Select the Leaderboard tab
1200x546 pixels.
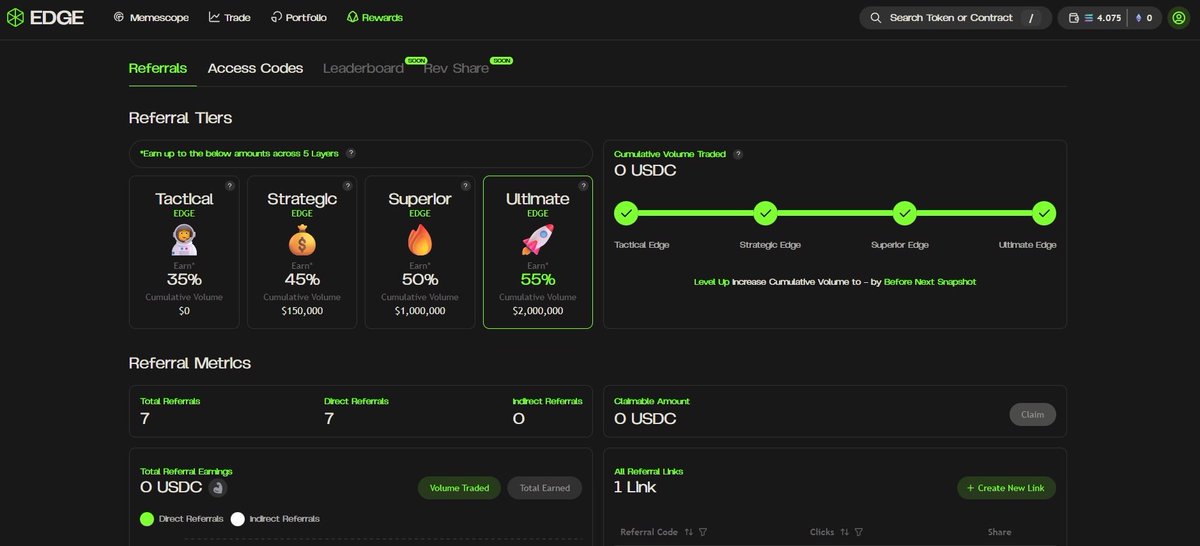(363, 68)
